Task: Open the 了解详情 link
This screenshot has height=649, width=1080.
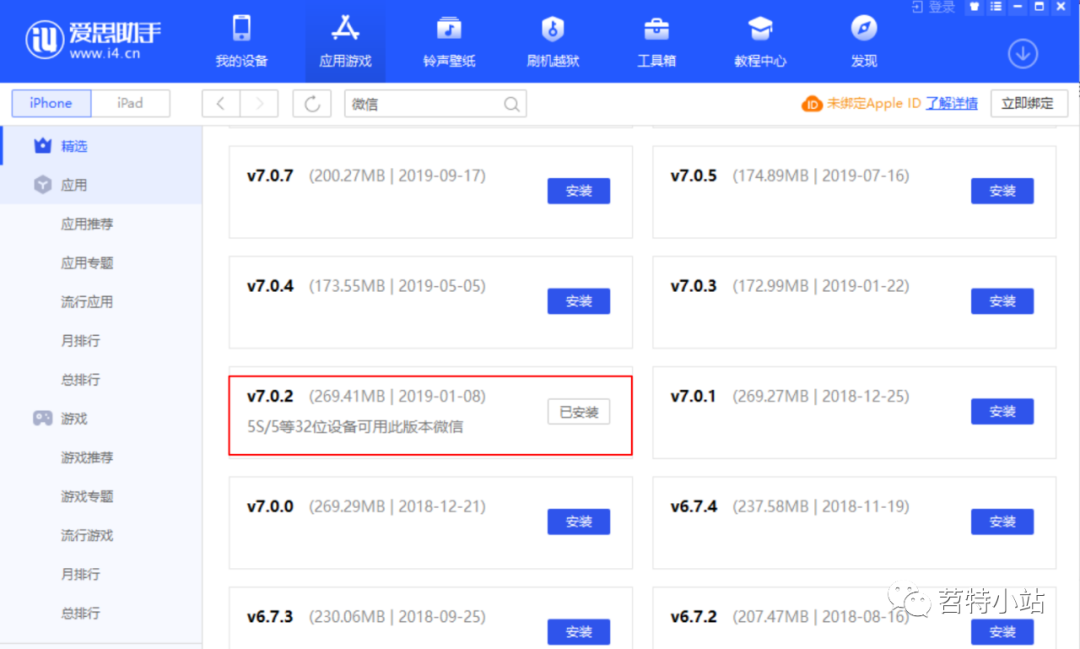Action: (x=951, y=104)
